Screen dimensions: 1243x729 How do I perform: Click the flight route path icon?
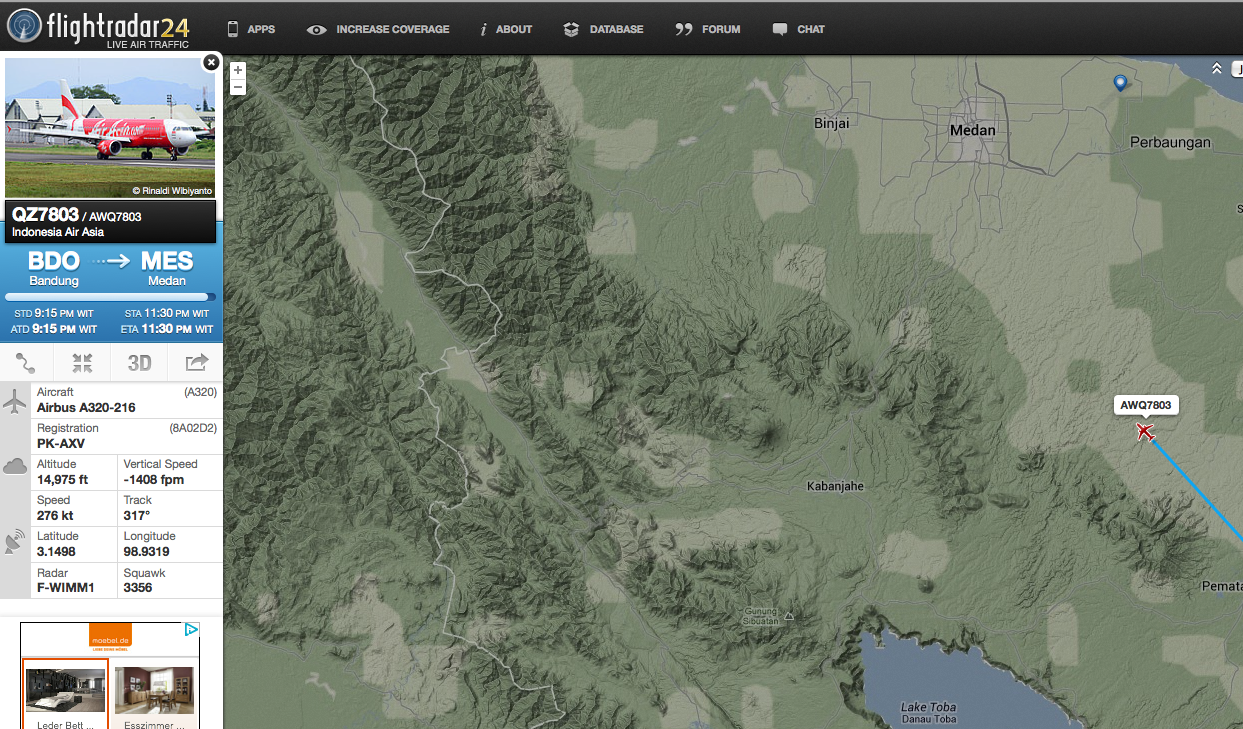pyautogui.click(x=26, y=362)
